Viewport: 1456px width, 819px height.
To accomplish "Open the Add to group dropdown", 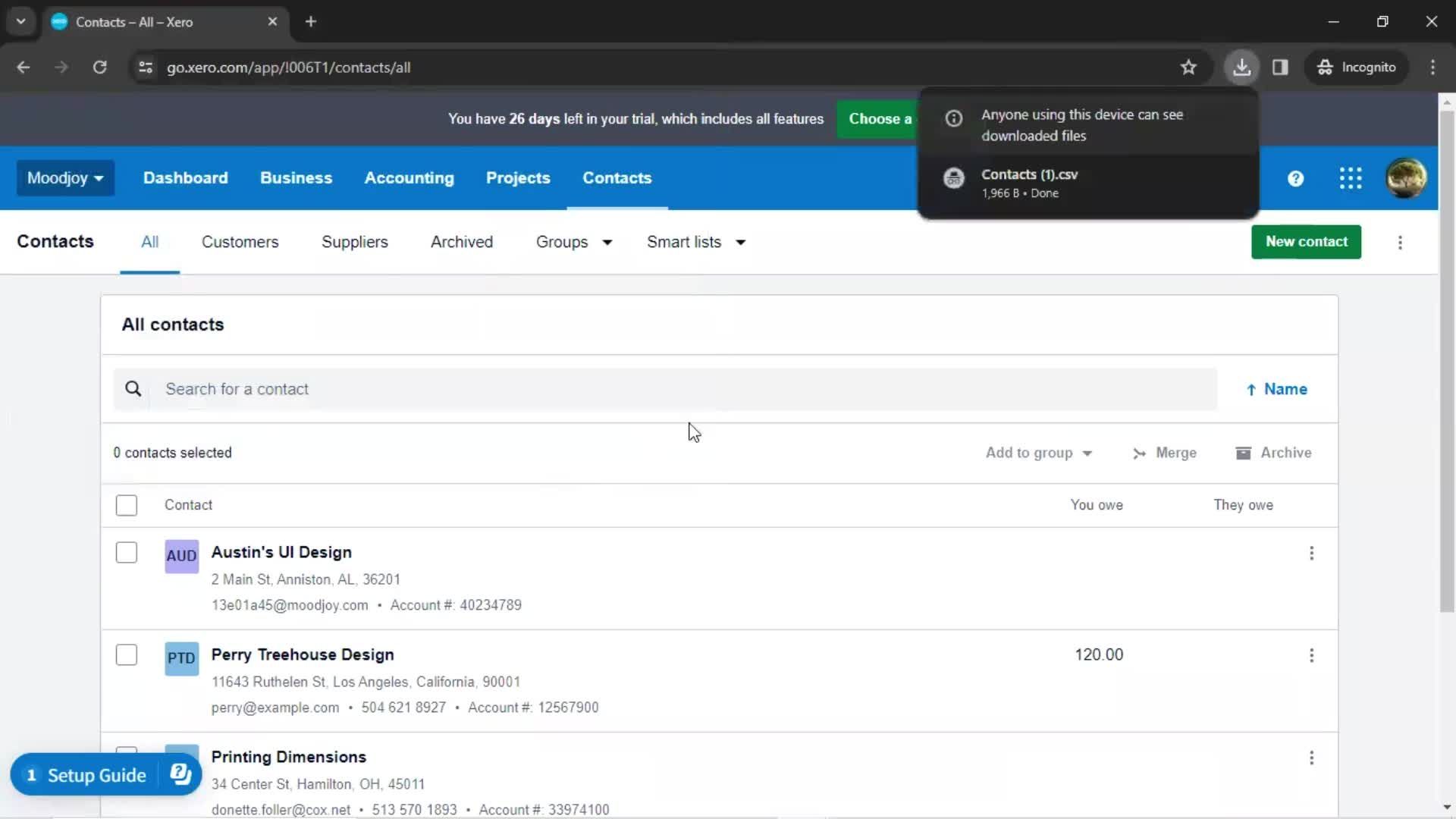I will [x=1038, y=453].
